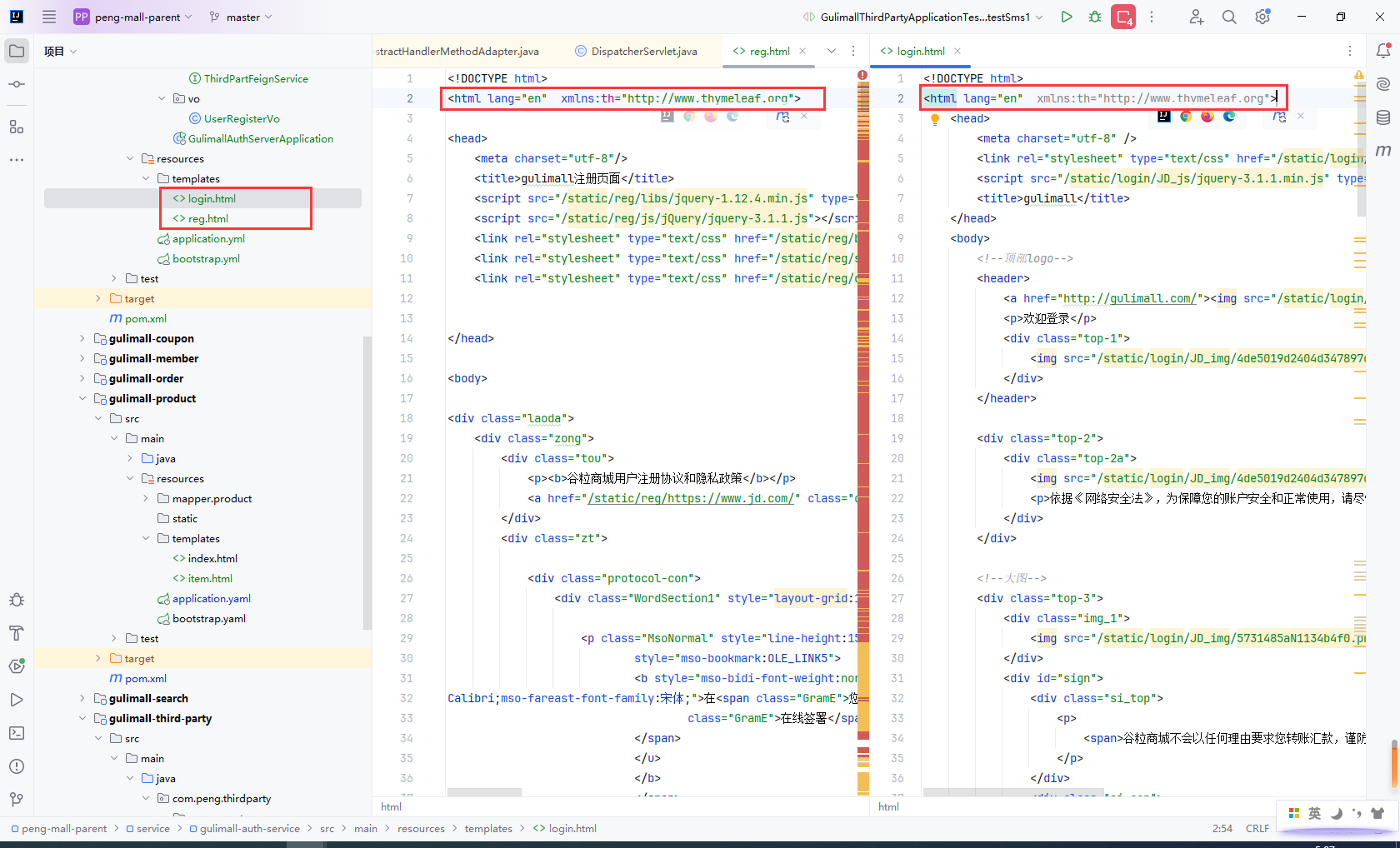This screenshot has width=1400, height=848.
Task: Click the red Stop running processes button
Action: pos(1123,17)
